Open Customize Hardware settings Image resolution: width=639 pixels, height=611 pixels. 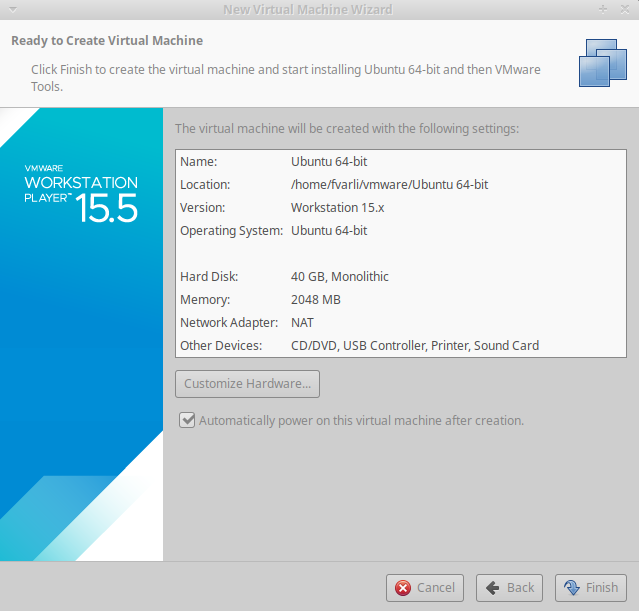pos(247,384)
